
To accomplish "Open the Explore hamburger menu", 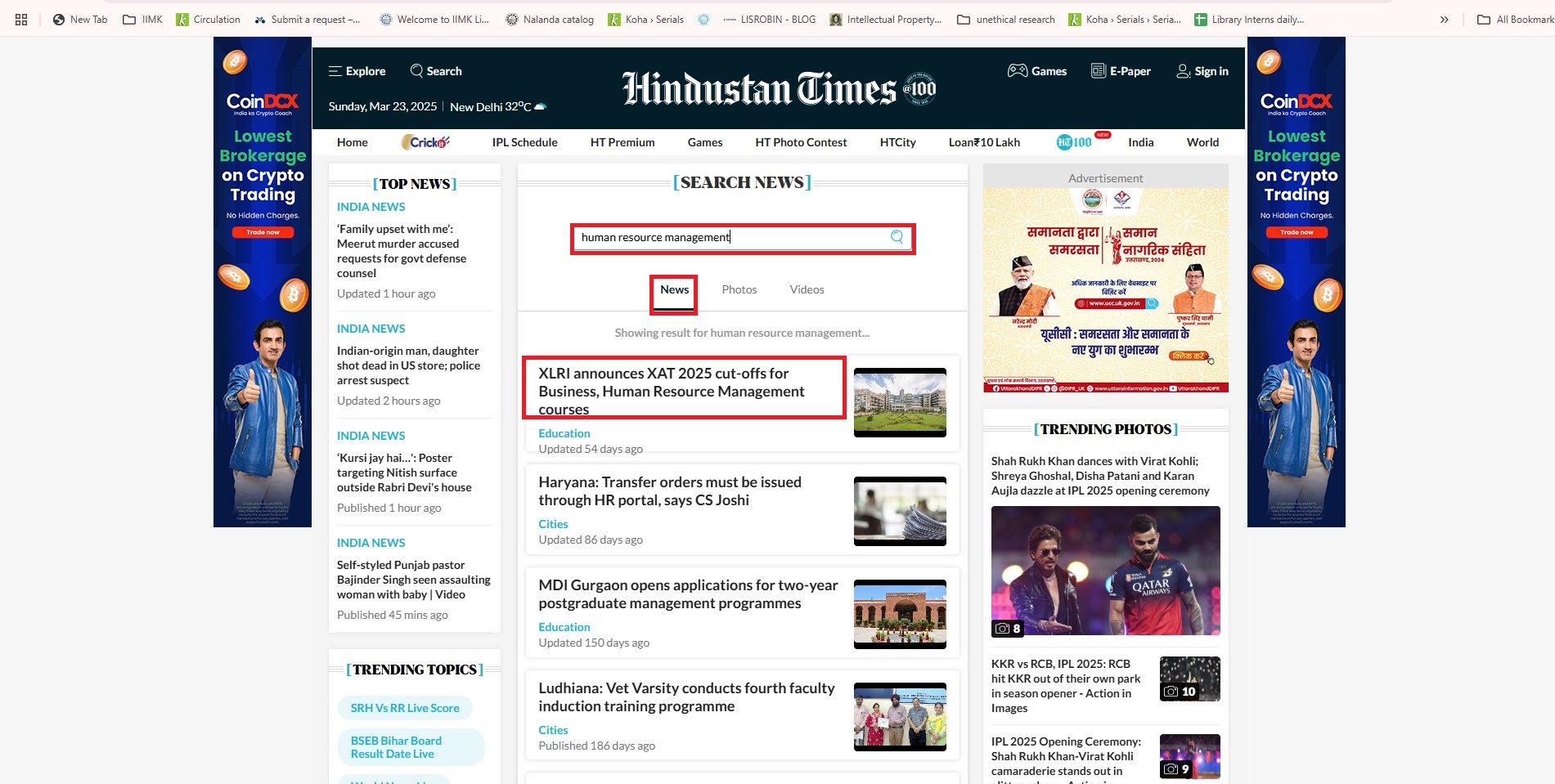I will pyautogui.click(x=335, y=71).
